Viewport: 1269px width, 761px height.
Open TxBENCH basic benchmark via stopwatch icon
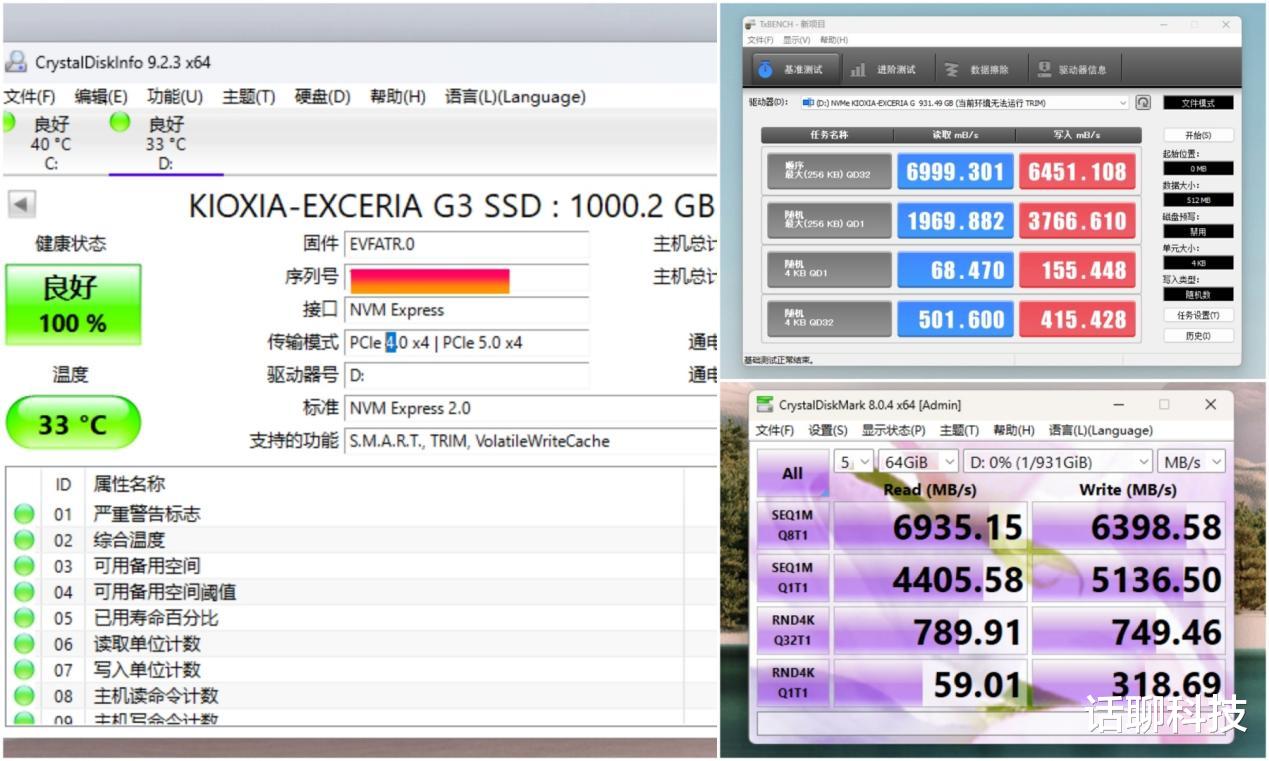tap(765, 69)
